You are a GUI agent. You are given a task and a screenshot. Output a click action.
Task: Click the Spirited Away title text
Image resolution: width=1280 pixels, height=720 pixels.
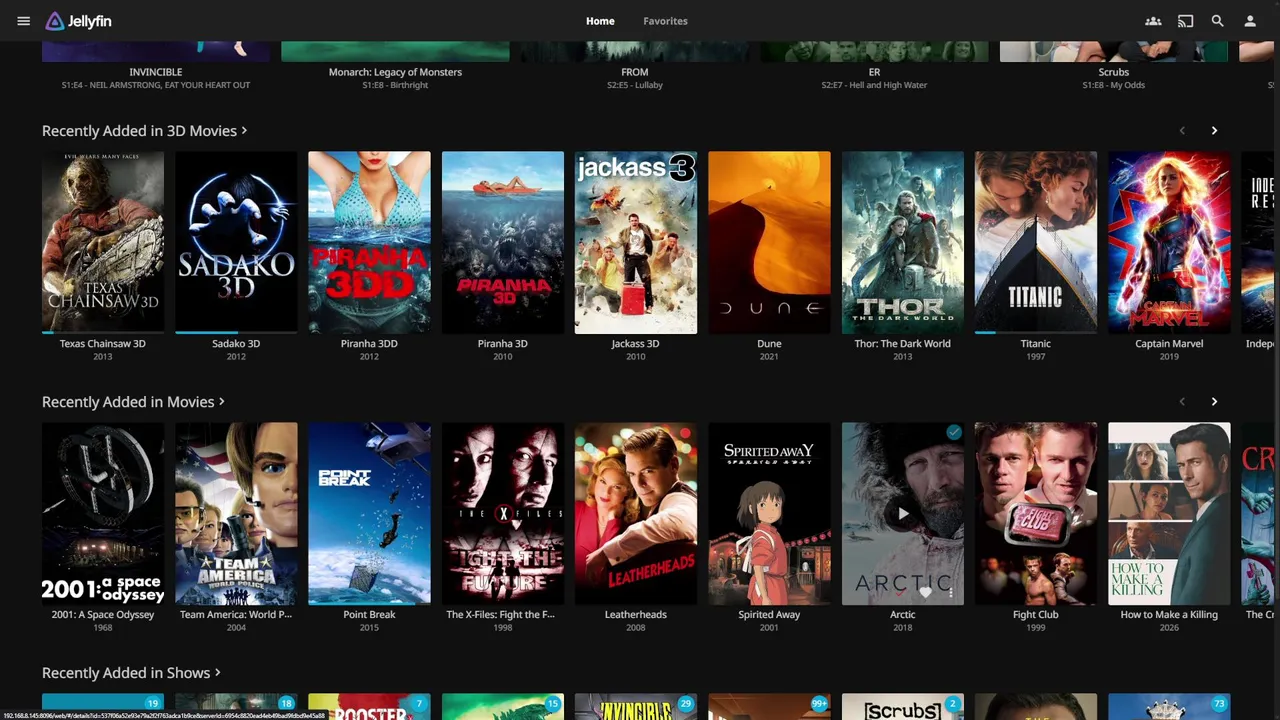coord(769,615)
